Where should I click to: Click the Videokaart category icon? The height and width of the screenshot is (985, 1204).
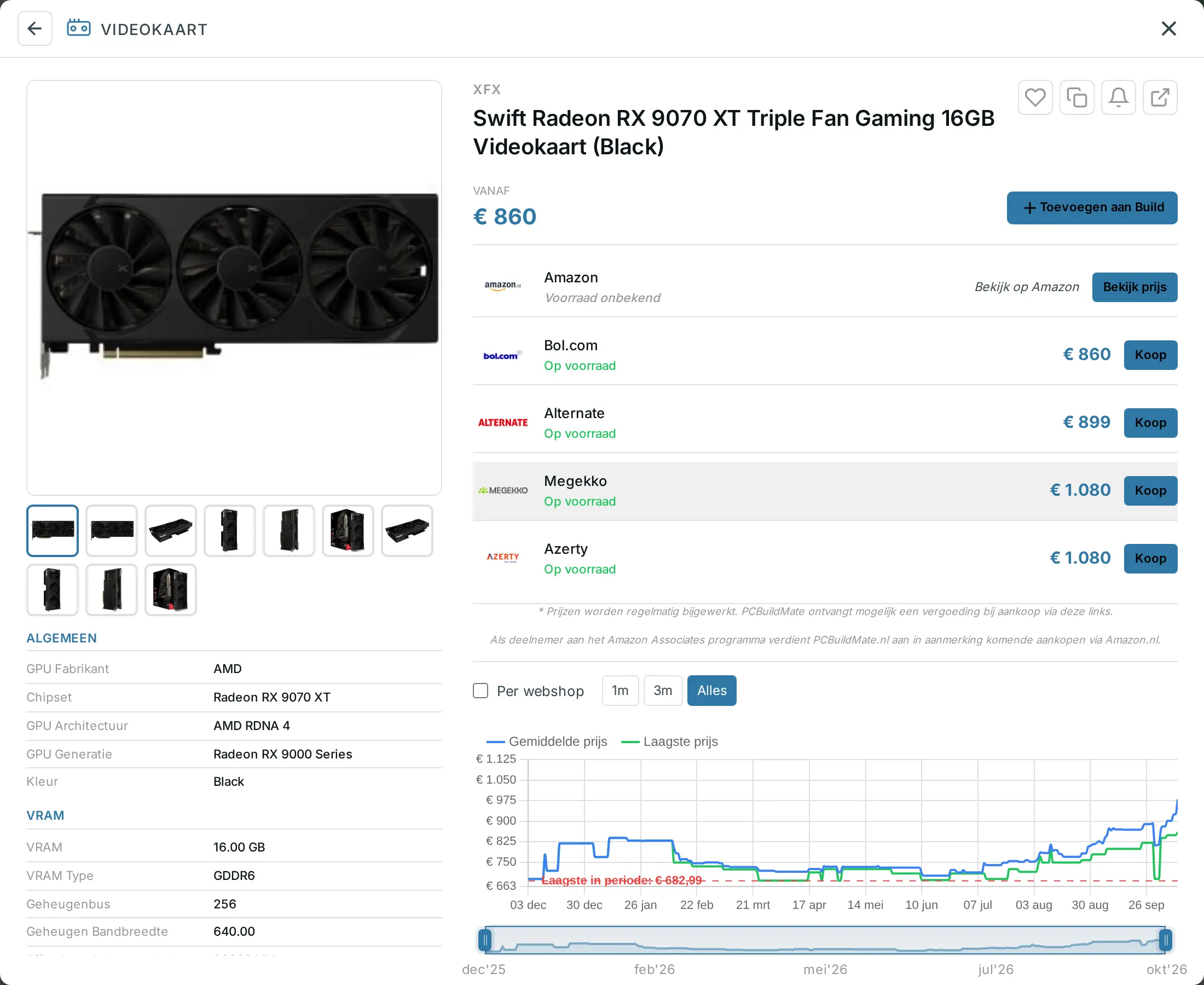[78, 28]
